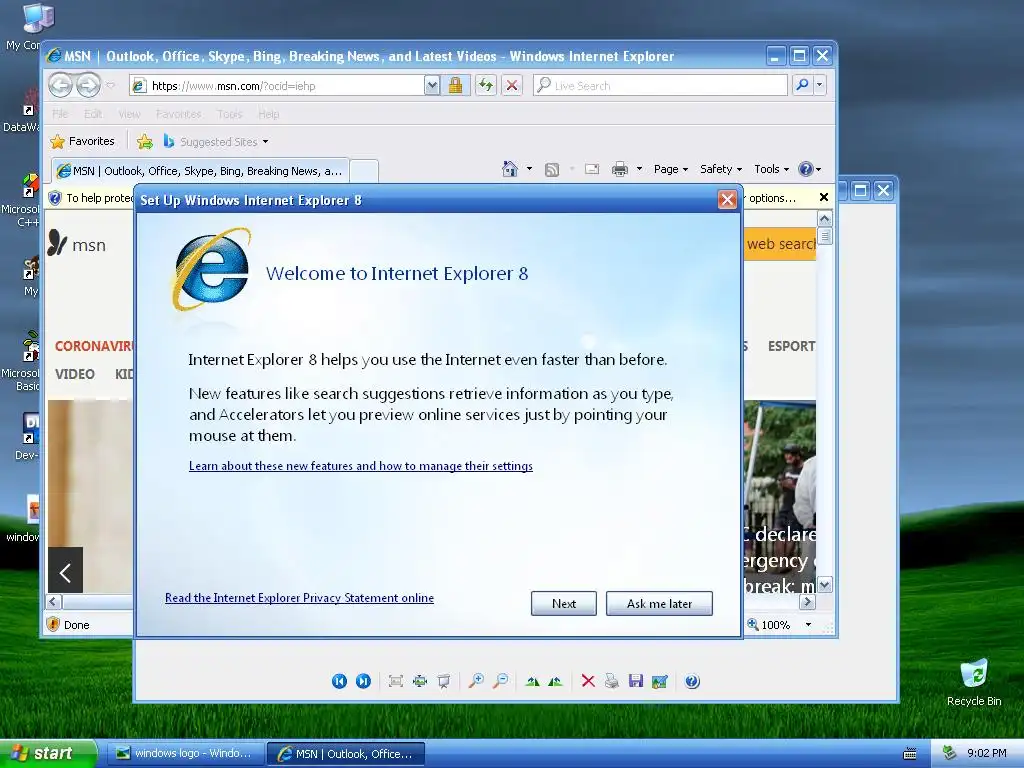The width and height of the screenshot is (1024, 768).
Task: Click the taskbar clock 9:02 PM
Action: tap(987, 754)
